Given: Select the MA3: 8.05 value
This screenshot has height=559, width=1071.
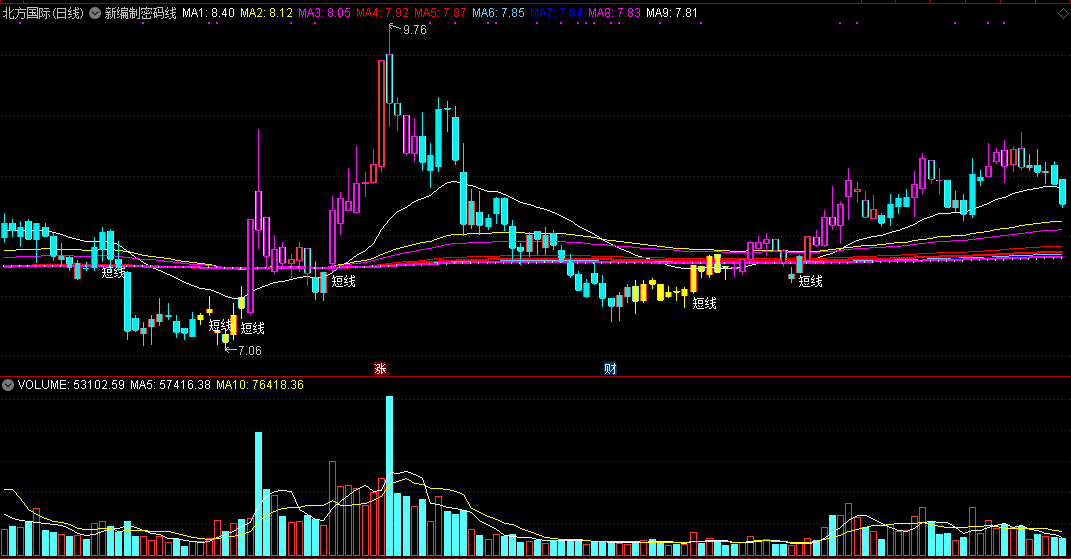Looking at the screenshot, I should coord(324,13).
